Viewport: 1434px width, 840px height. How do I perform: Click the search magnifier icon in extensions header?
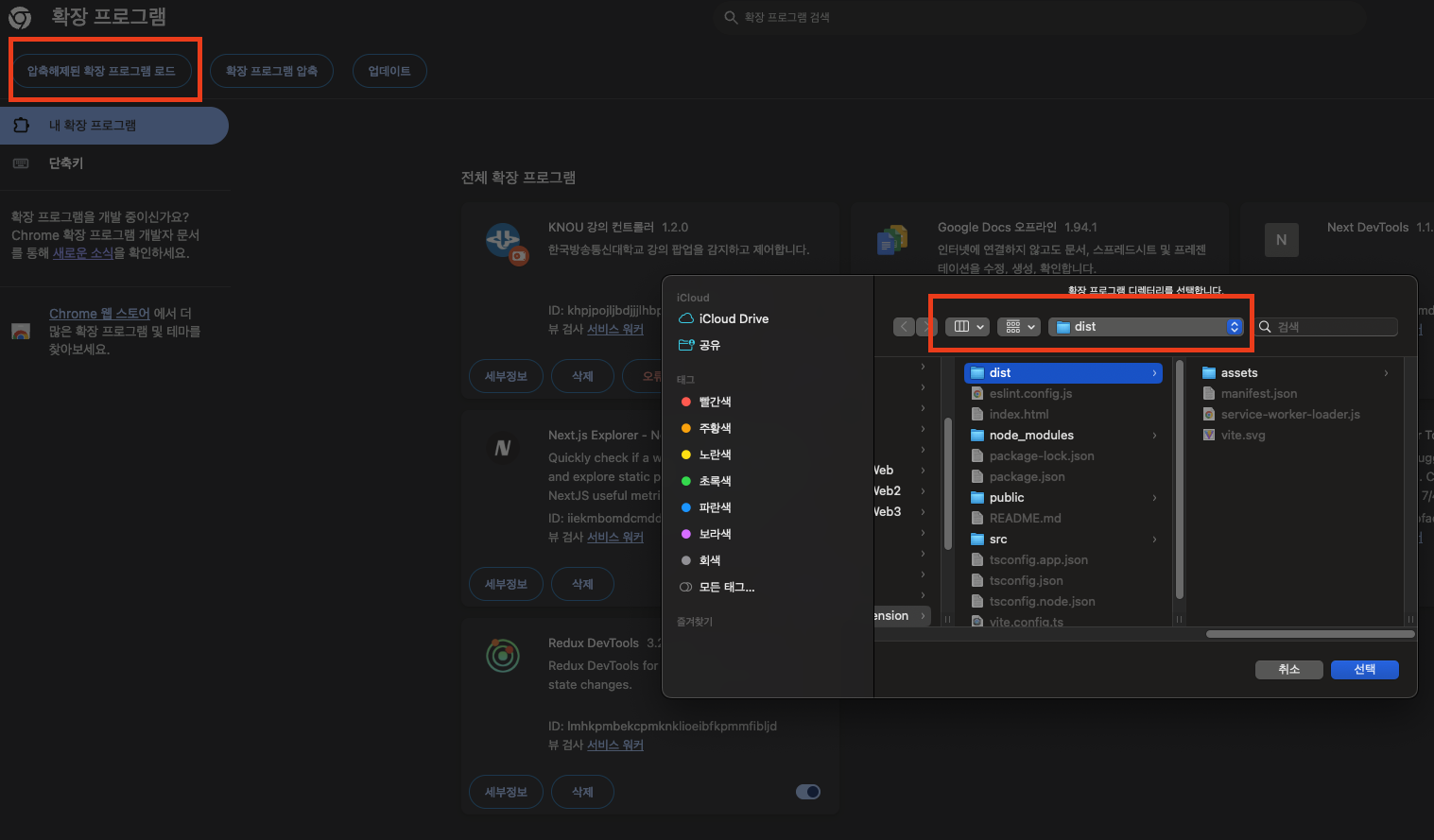731,17
